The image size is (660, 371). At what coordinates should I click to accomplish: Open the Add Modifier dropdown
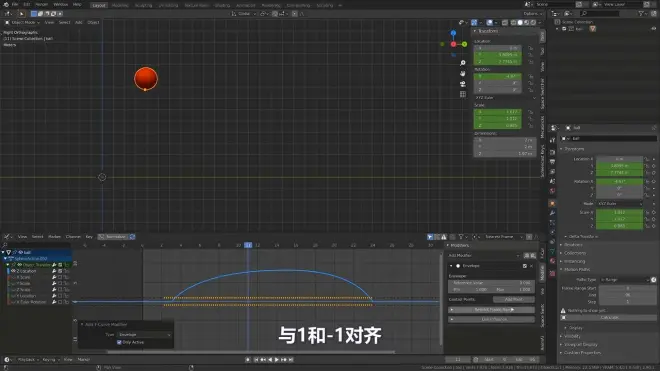point(484,256)
